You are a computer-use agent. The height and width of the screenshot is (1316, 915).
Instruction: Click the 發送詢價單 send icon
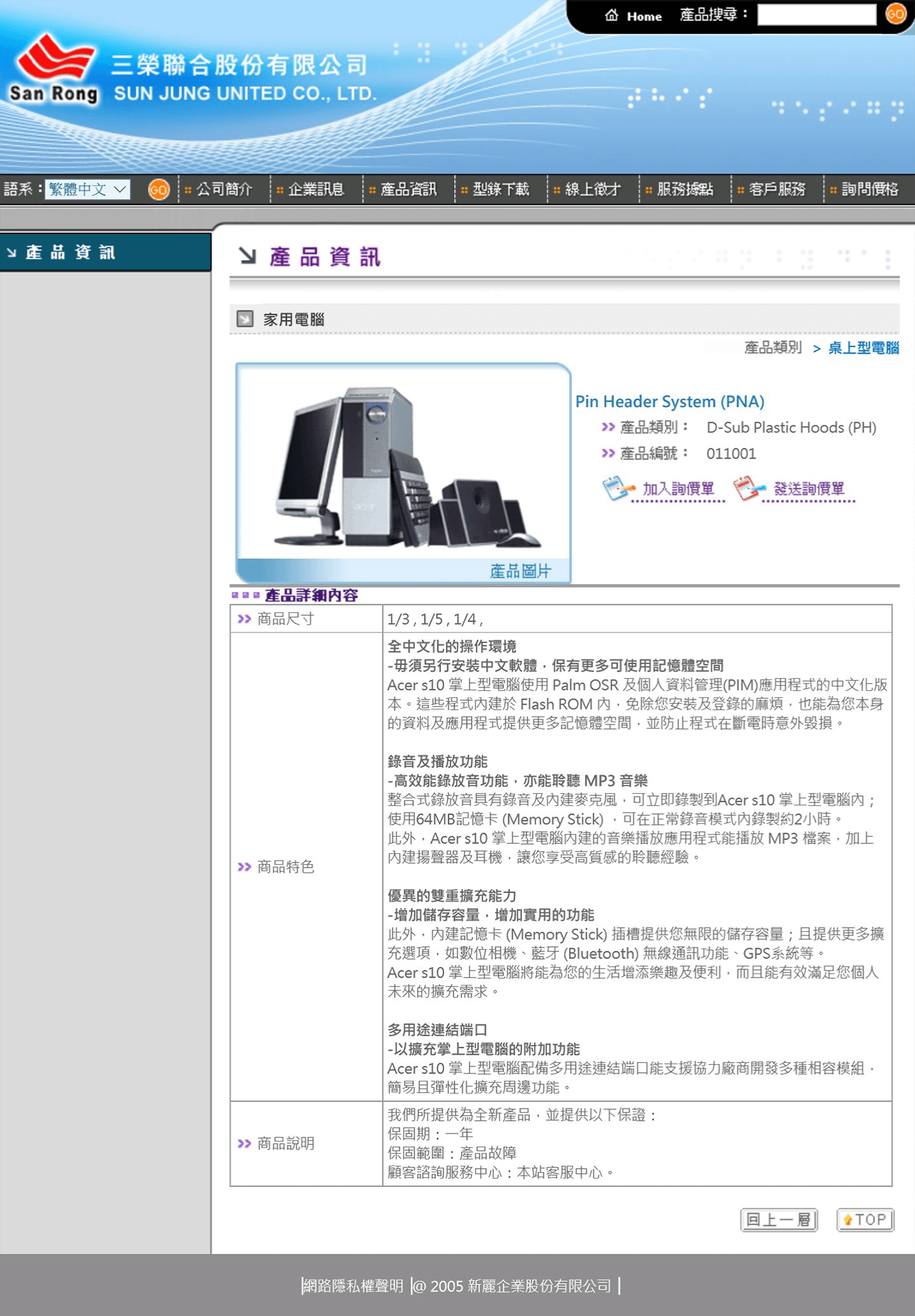point(749,488)
